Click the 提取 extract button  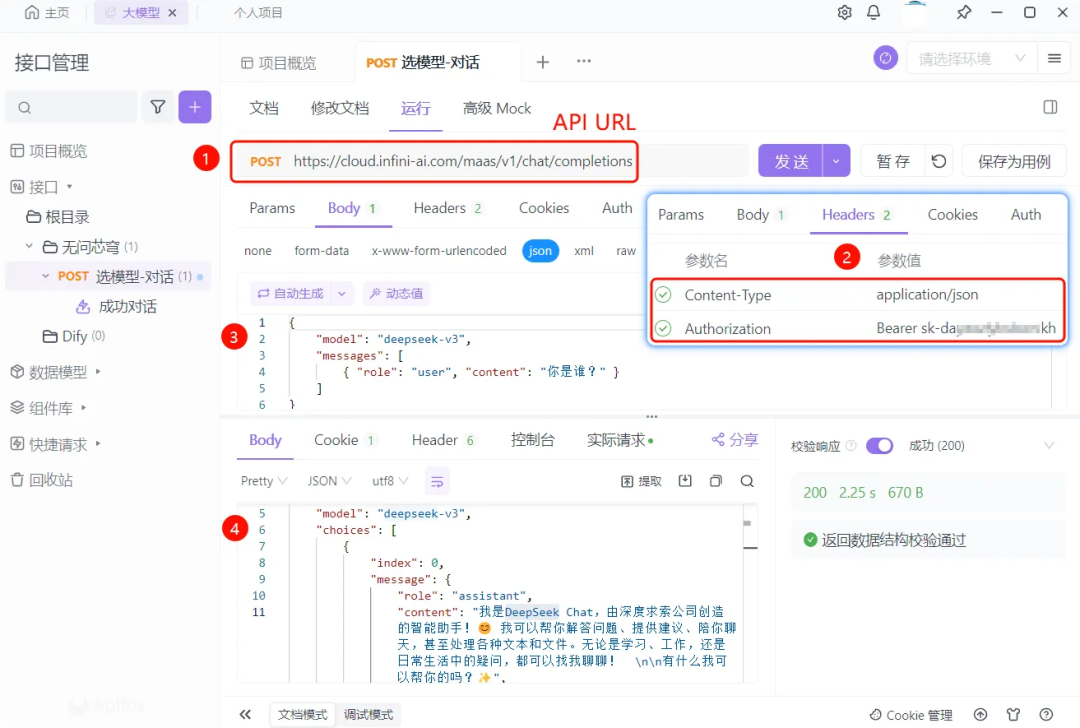641,481
